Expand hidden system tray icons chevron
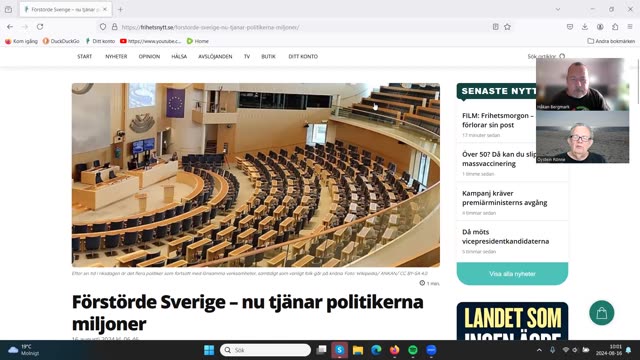 [x=539, y=350]
